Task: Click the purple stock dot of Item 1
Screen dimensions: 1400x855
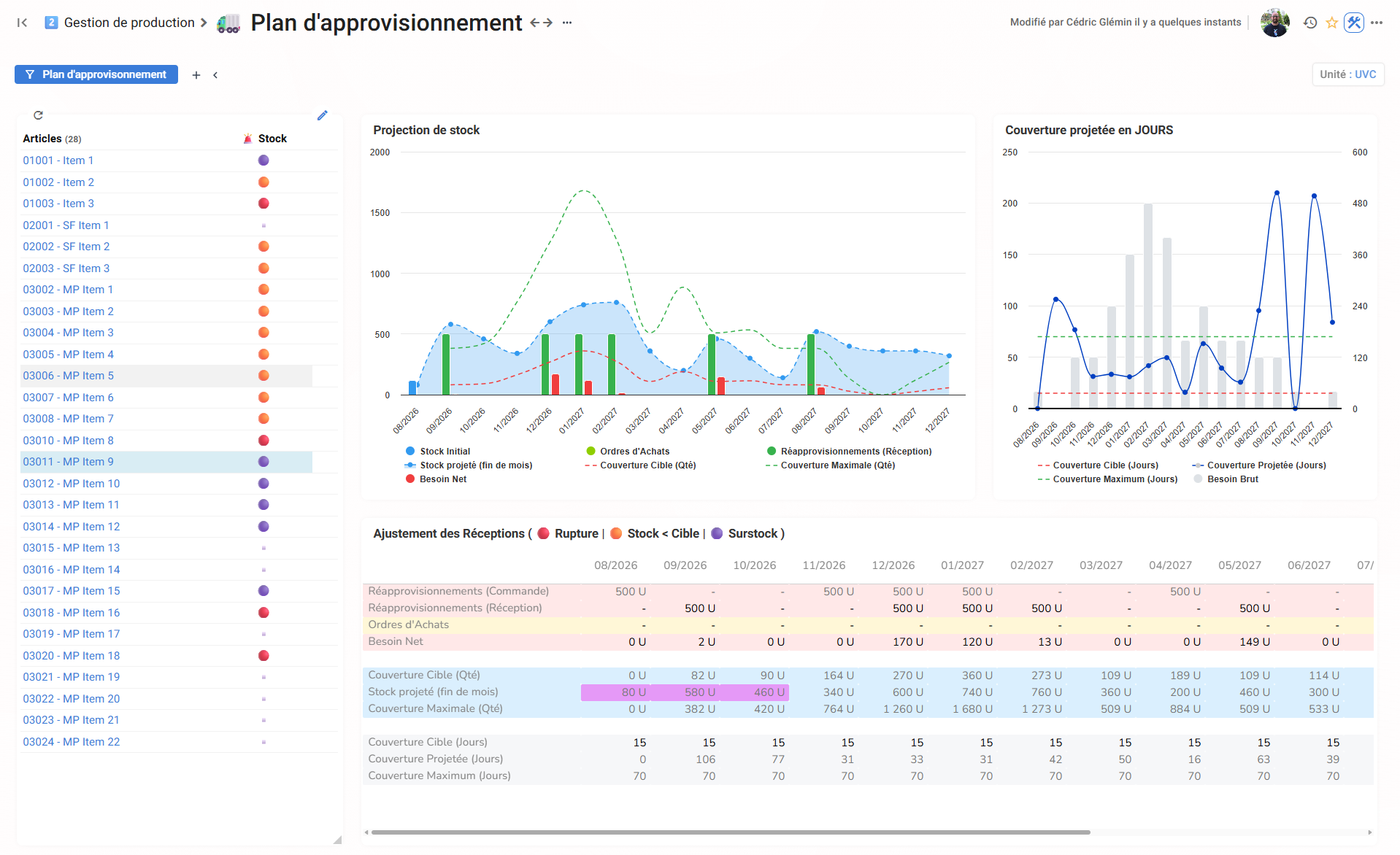Action: pos(264,160)
